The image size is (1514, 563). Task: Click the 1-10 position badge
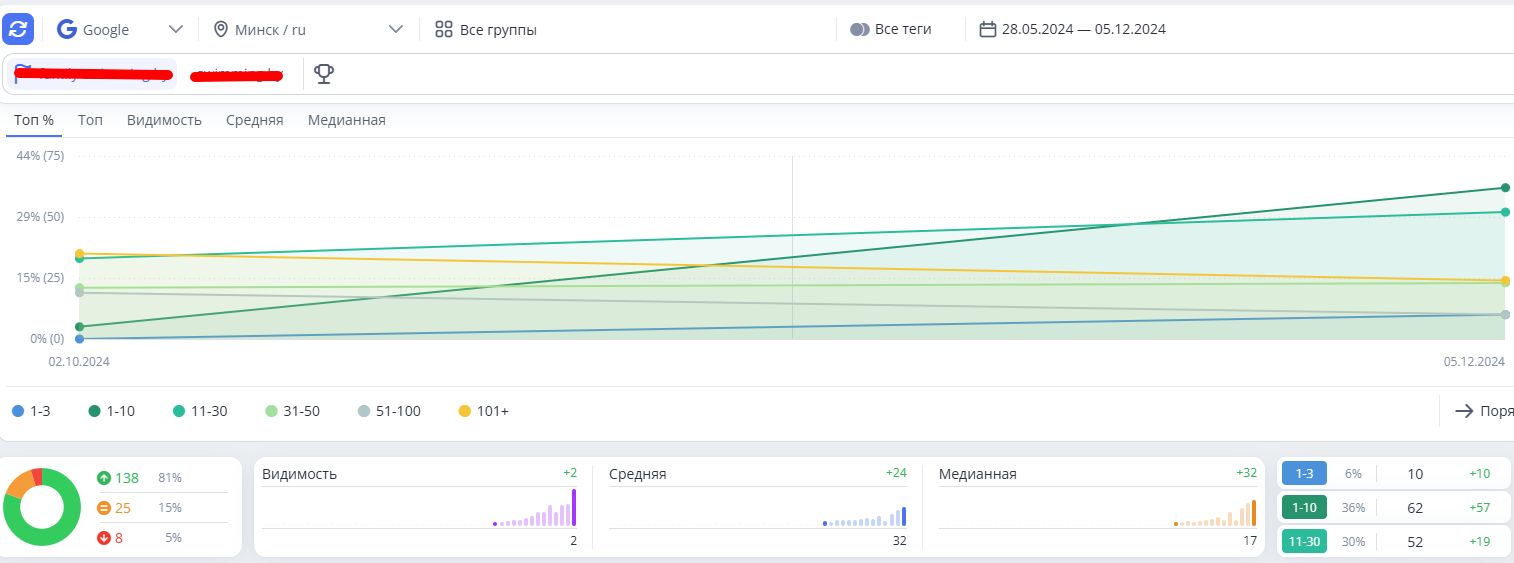tap(1303, 507)
